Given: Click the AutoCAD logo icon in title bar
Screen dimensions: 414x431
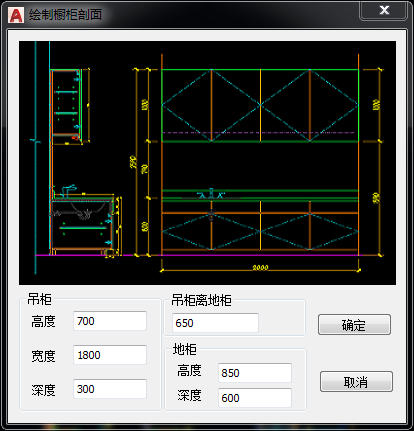Looking at the screenshot, I should (16, 15).
